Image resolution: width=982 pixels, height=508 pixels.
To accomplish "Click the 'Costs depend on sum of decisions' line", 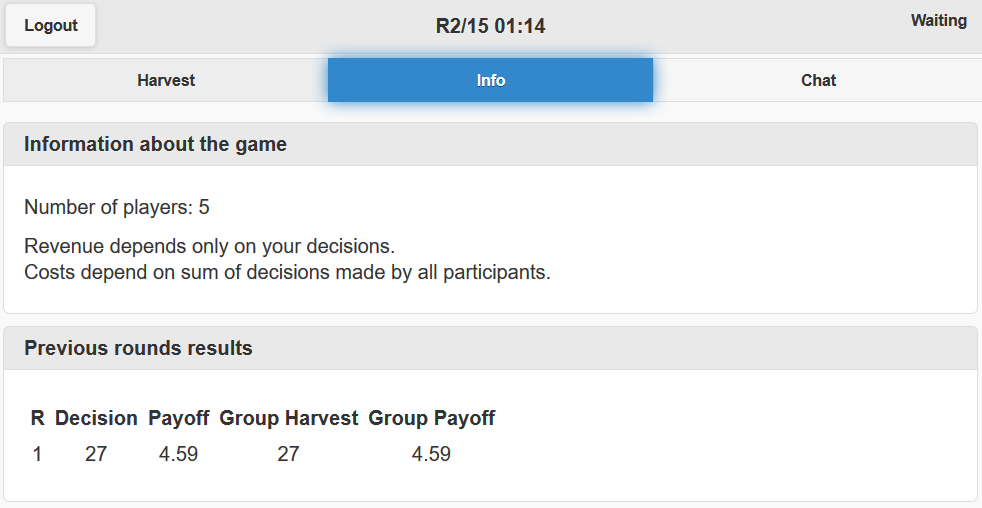I will click(x=287, y=272).
